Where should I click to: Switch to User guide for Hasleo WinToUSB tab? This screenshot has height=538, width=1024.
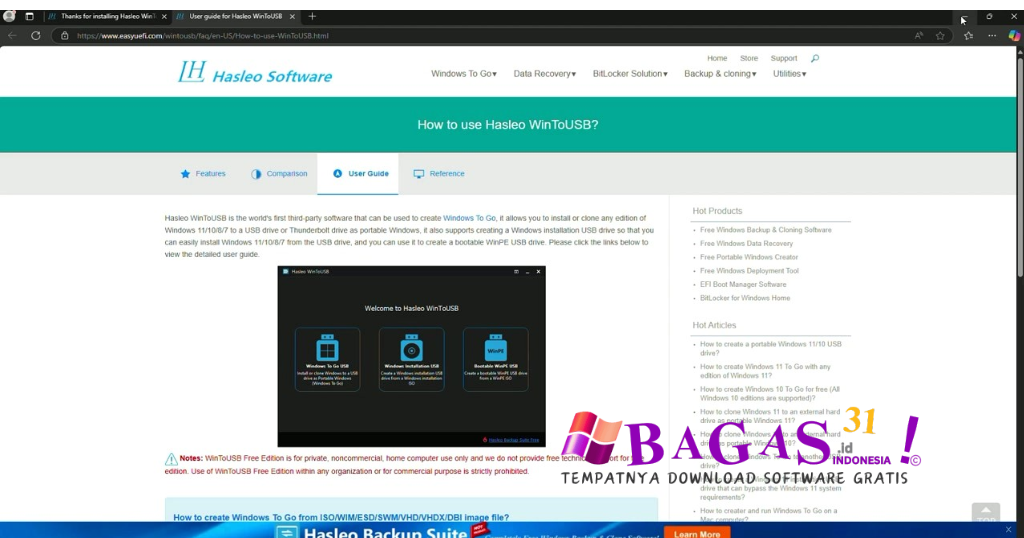click(x=235, y=16)
